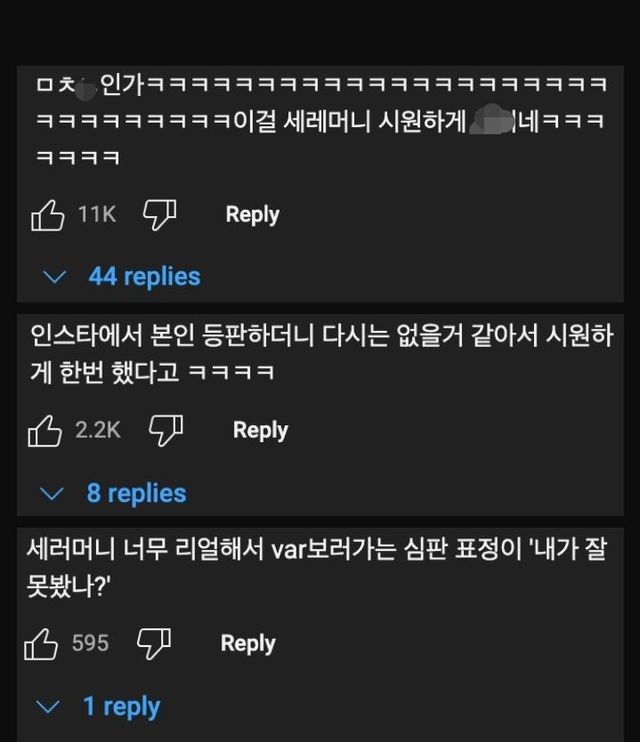Click the comment text mentioning var
The width and height of the screenshot is (640, 742).
(x=320, y=564)
